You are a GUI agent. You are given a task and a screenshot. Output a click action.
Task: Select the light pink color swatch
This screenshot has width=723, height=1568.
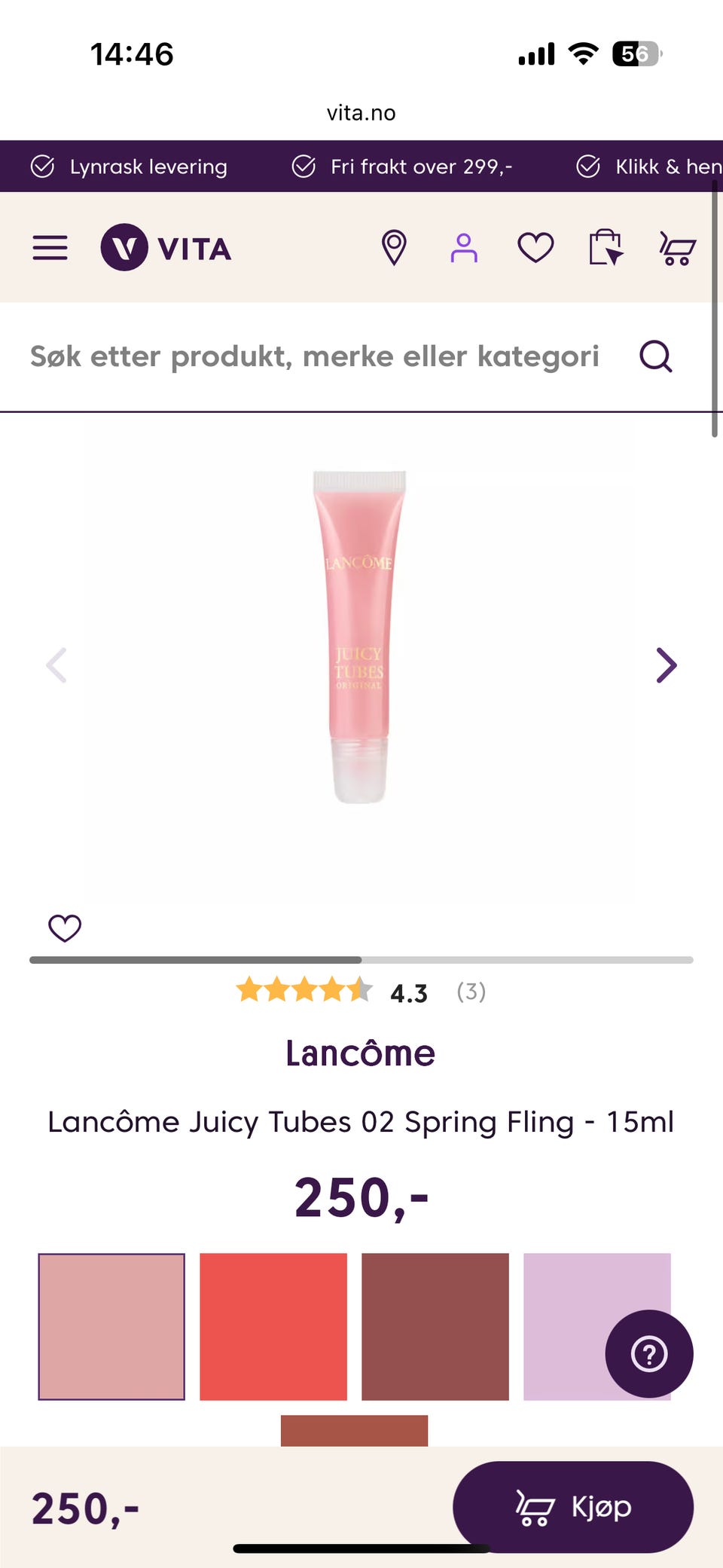click(111, 1327)
